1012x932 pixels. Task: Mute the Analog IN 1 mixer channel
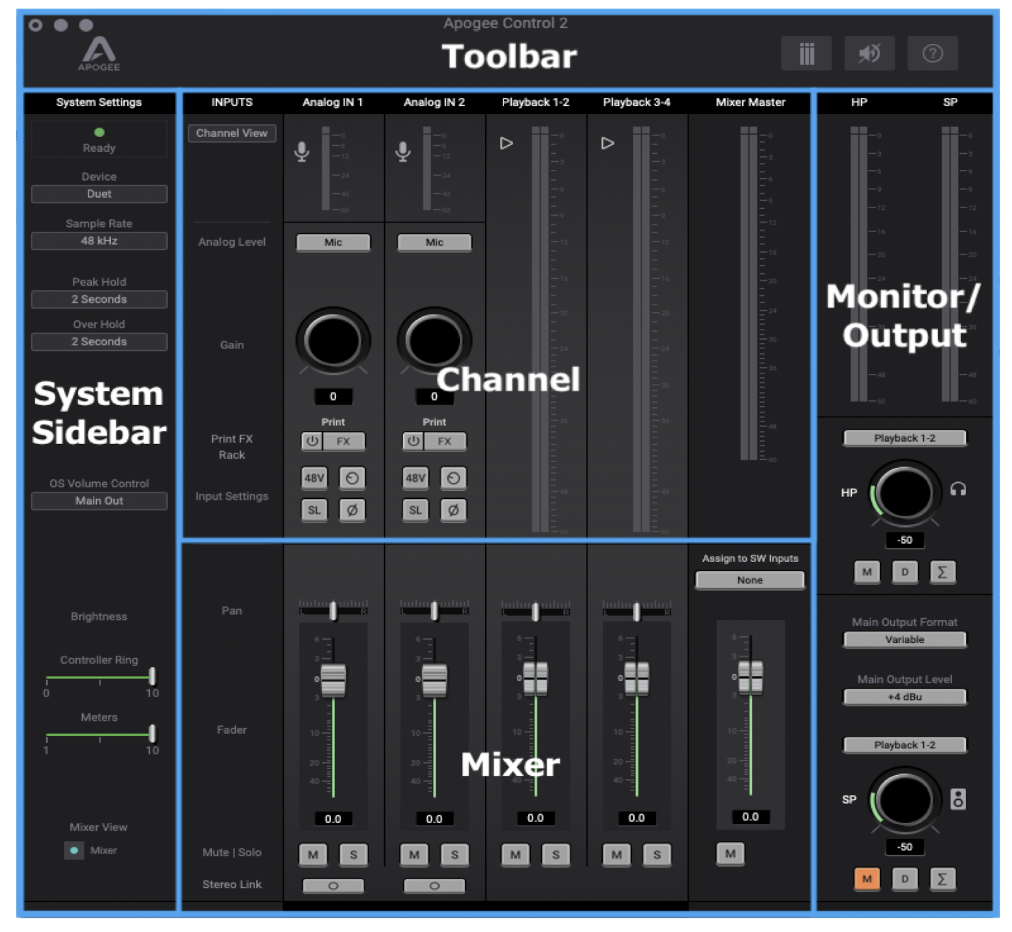coord(313,855)
